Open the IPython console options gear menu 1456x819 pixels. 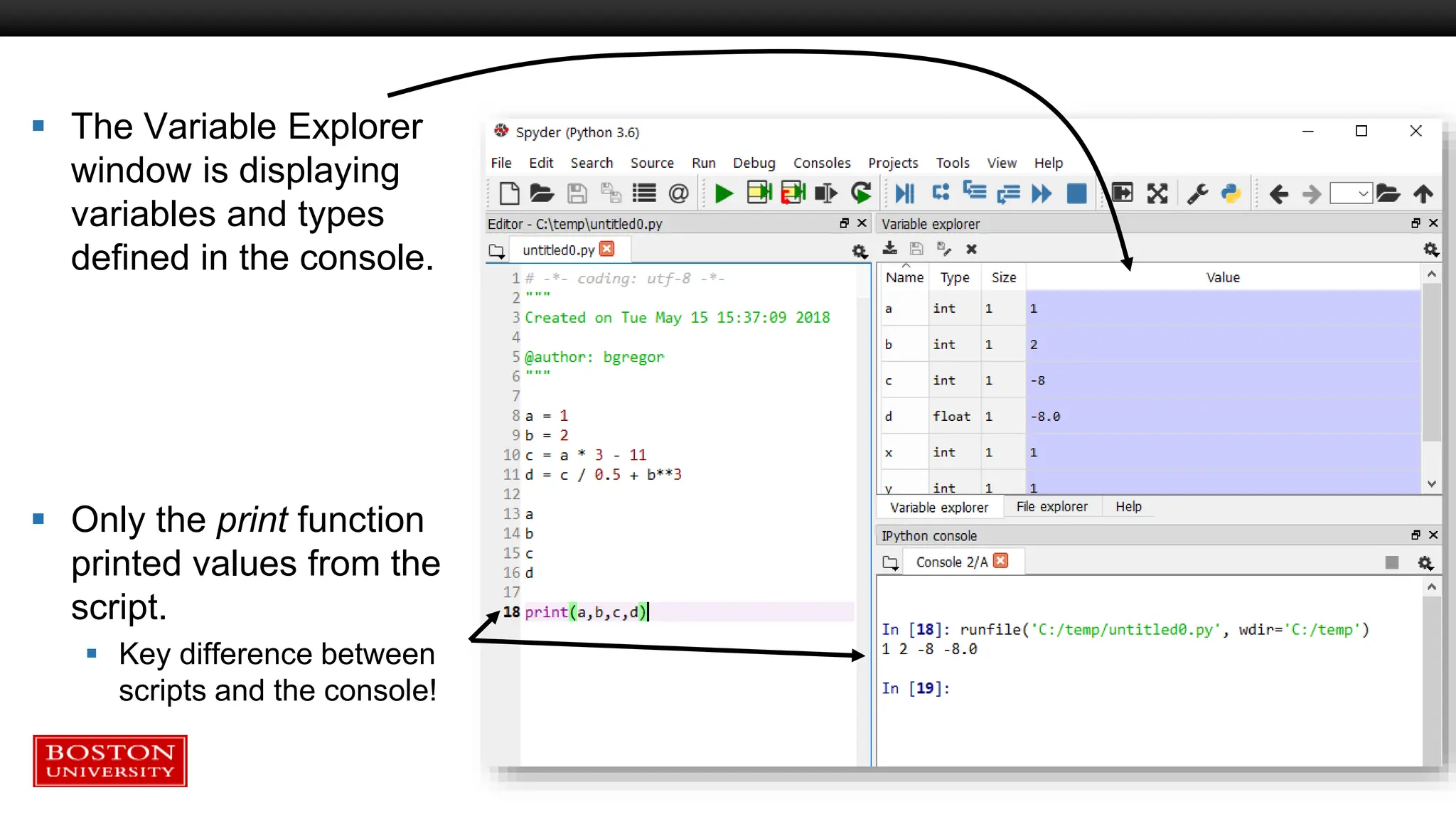pyautogui.click(x=1425, y=563)
